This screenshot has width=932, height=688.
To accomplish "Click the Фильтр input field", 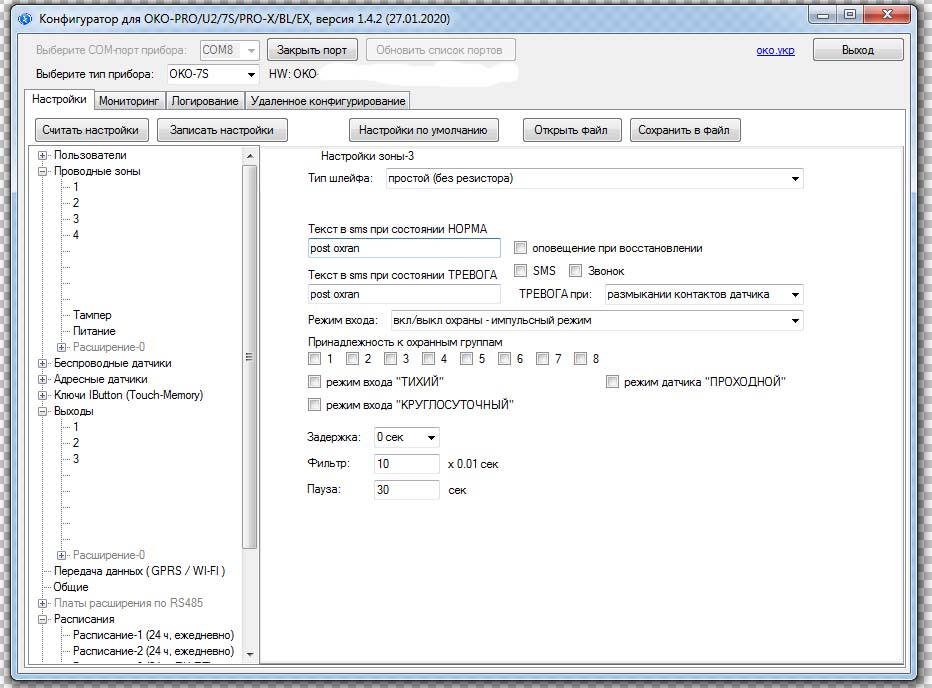I will click(x=407, y=464).
